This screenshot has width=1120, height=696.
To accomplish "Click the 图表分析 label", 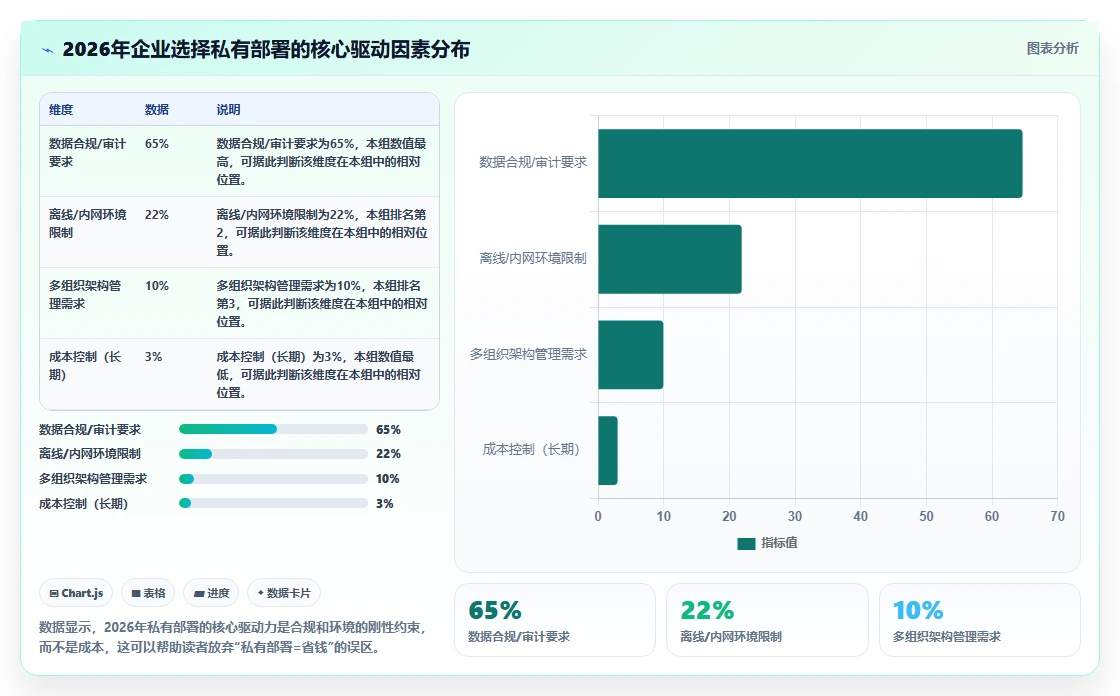I will point(1052,49).
